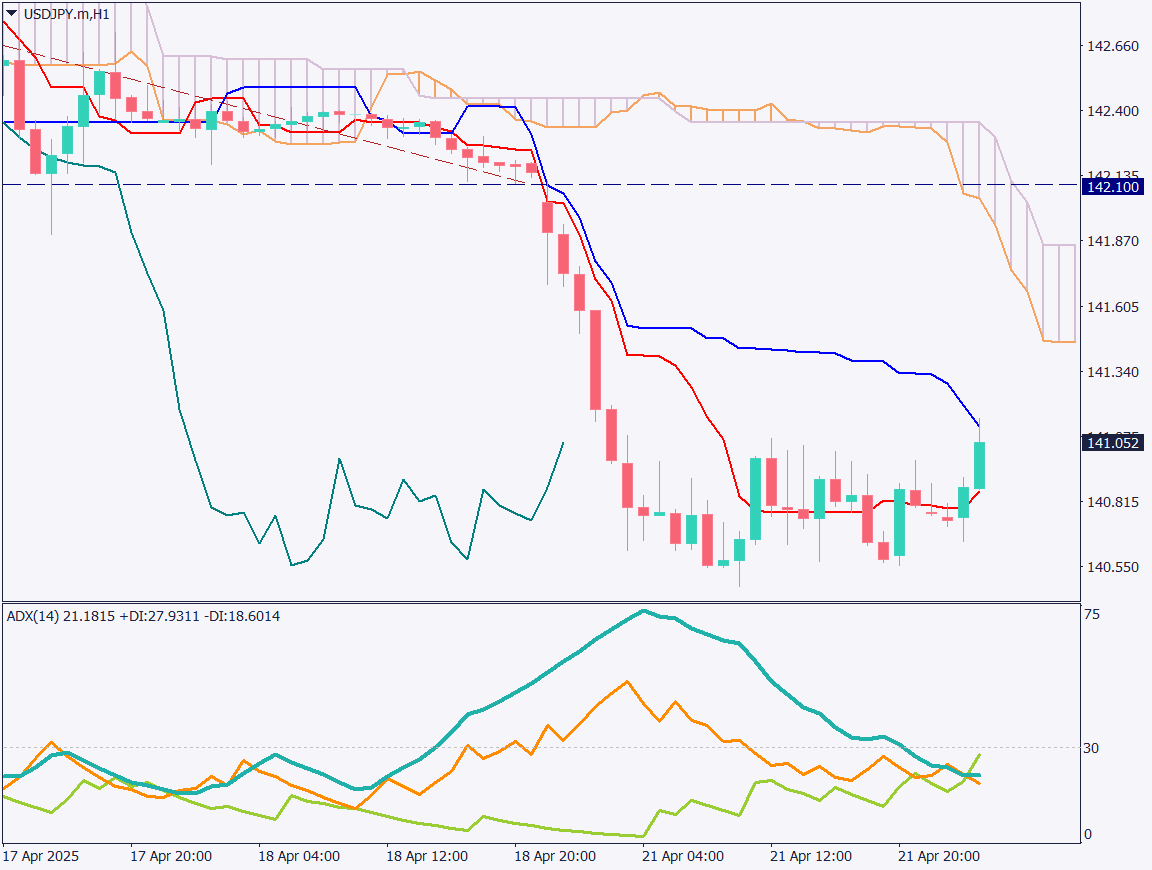Viewport: 1152px width, 870px height.
Task: Click the current price tag 141.052
Action: 1112,442
